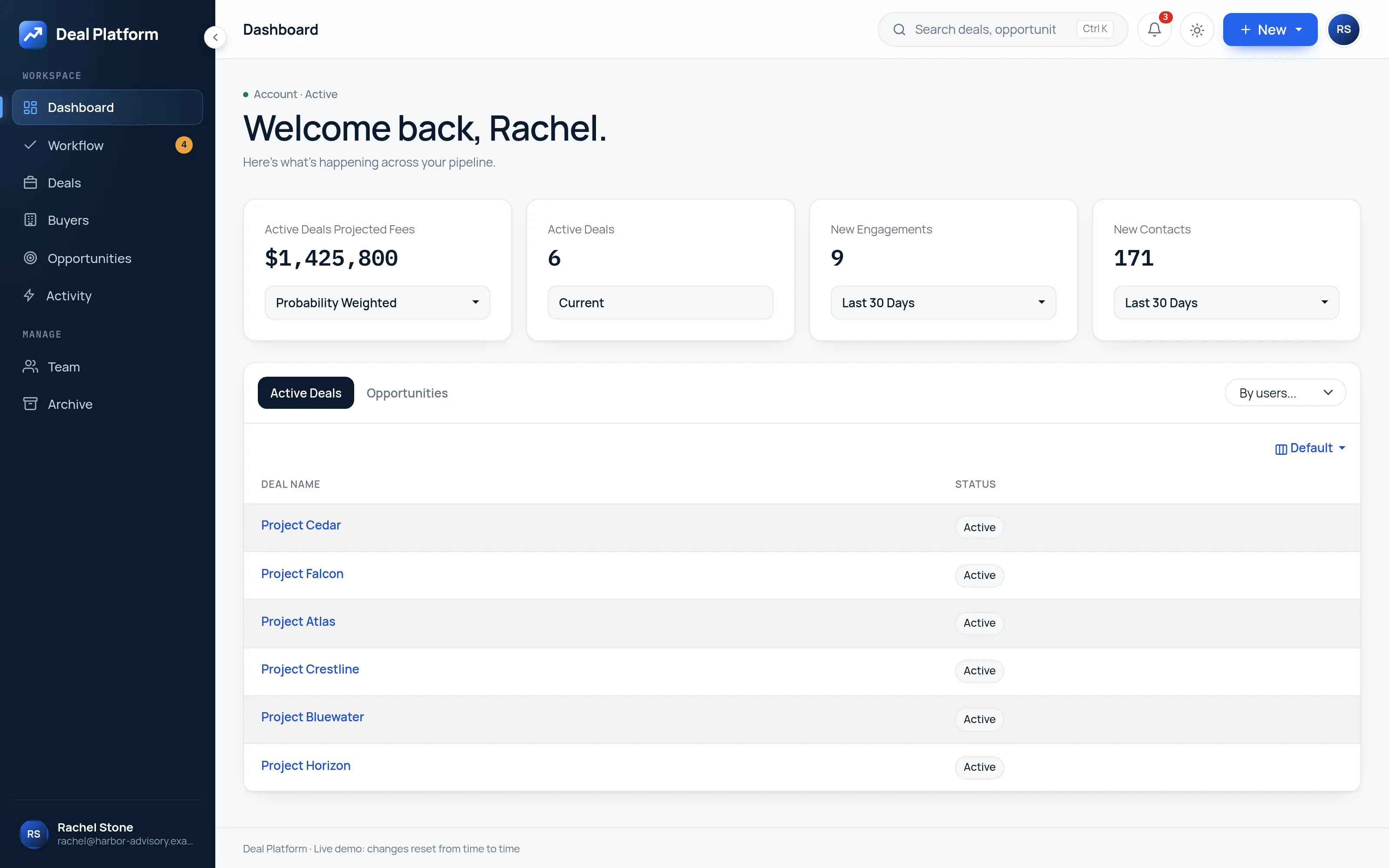1389x868 pixels.
Task: Open the RS profile avatar in header
Action: [x=1343, y=30]
